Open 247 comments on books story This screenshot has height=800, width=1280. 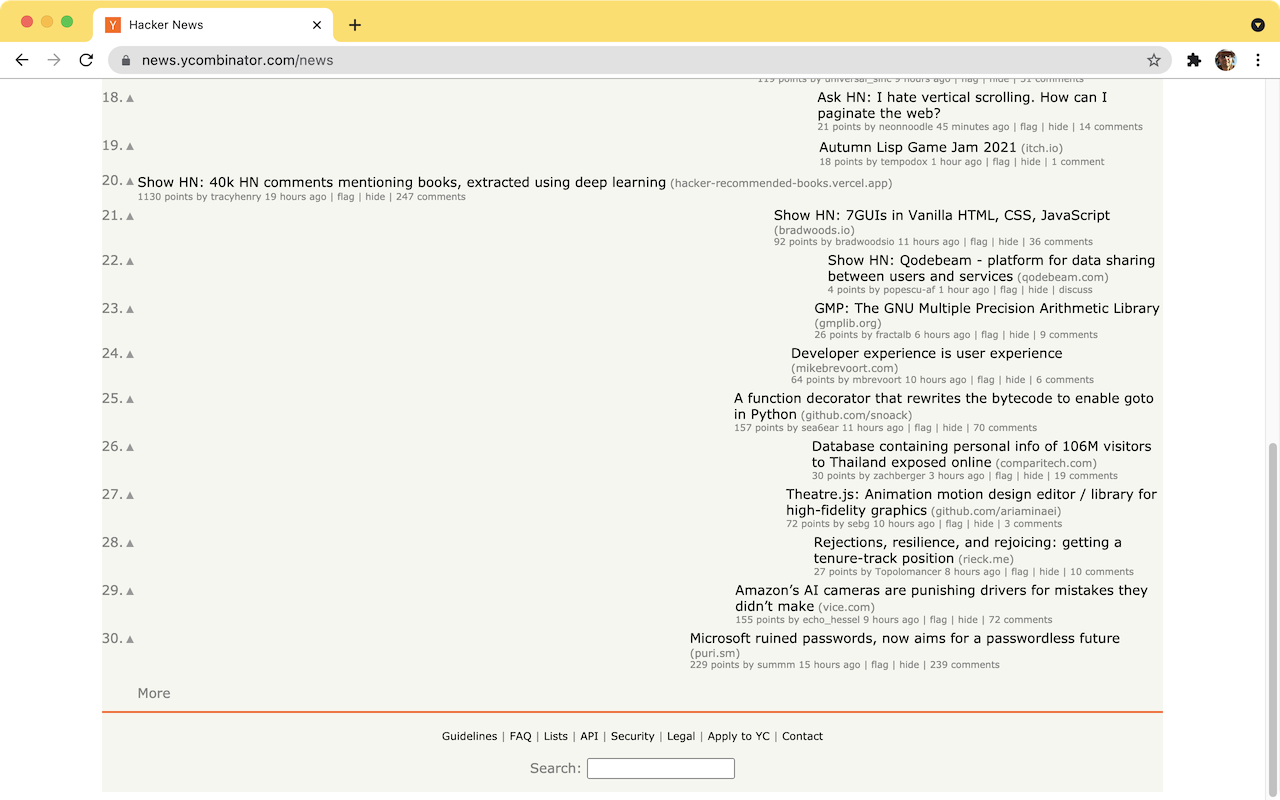coord(431,197)
